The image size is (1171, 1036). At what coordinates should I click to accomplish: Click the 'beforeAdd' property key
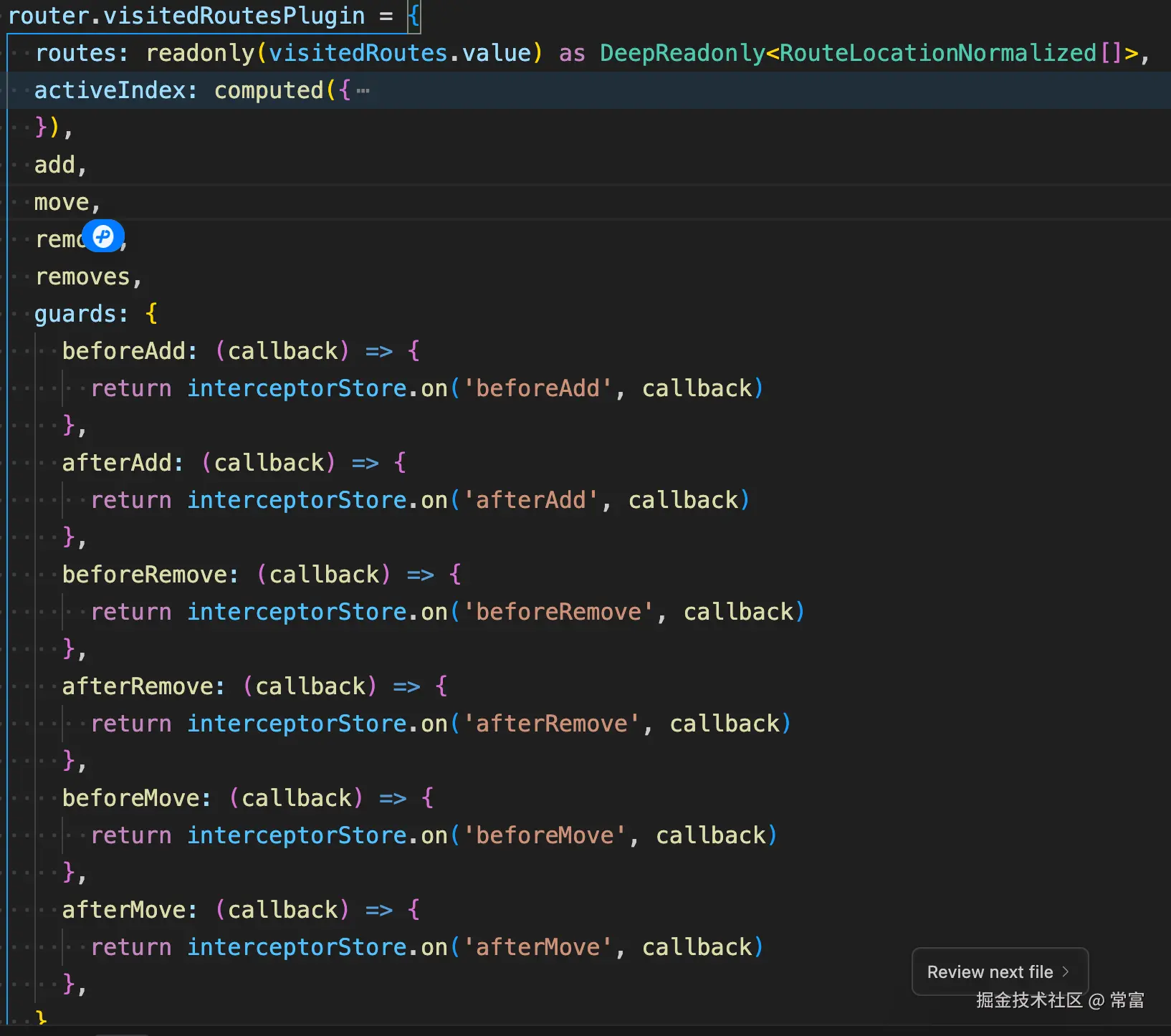pyautogui.click(x=124, y=351)
